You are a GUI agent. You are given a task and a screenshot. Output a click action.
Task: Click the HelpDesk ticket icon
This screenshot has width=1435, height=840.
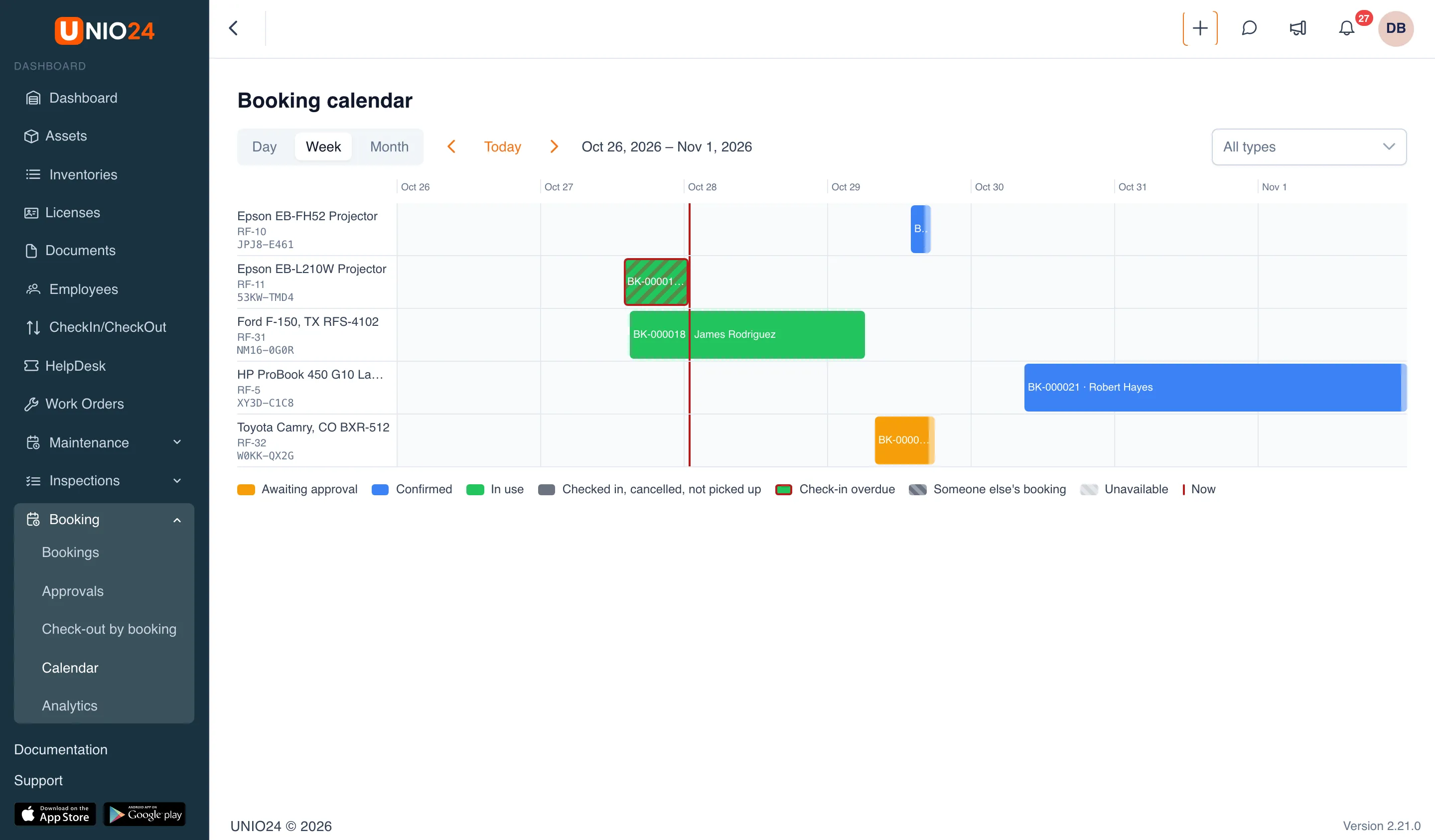point(31,366)
